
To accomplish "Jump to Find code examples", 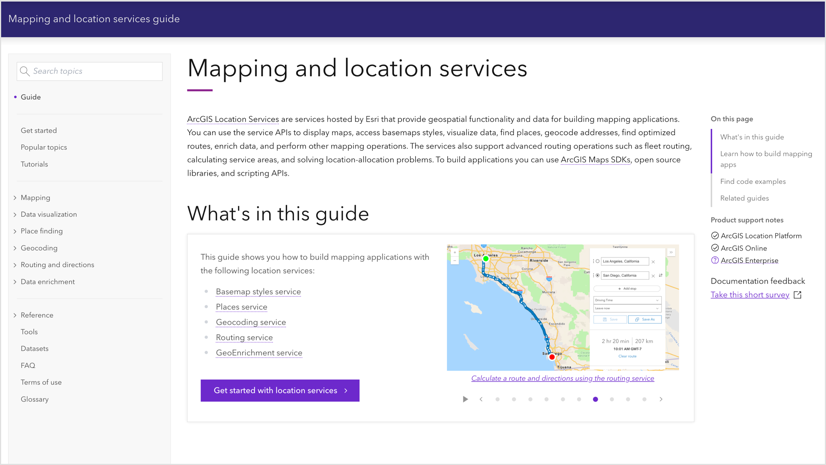I will point(753,181).
